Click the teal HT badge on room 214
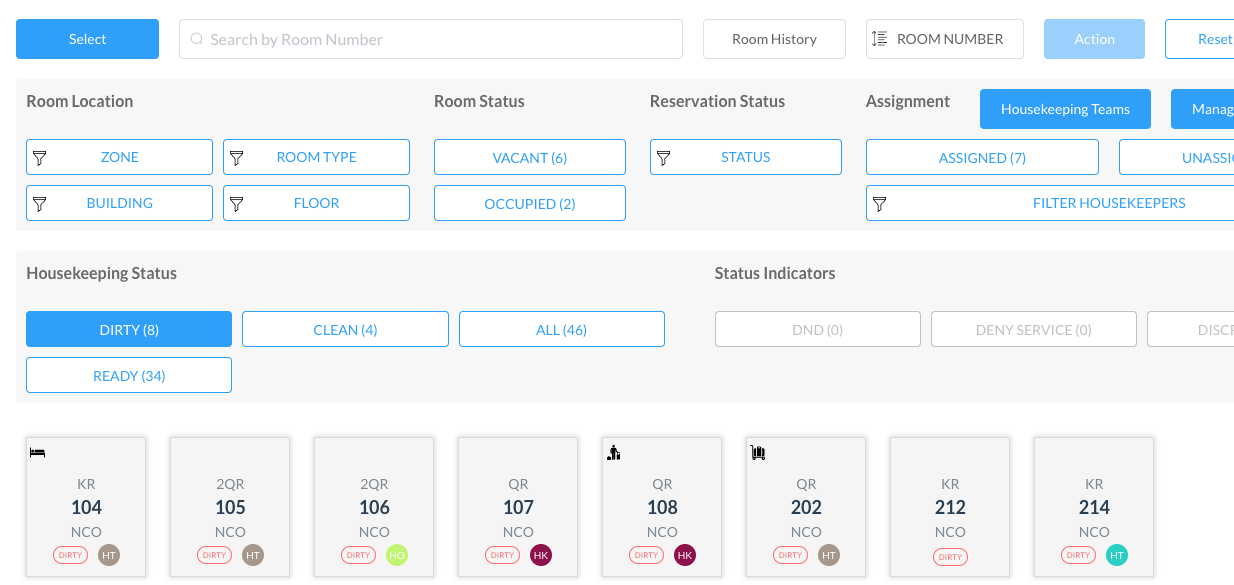This screenshot has width=1234, height=585. [x=1116, y=555]
